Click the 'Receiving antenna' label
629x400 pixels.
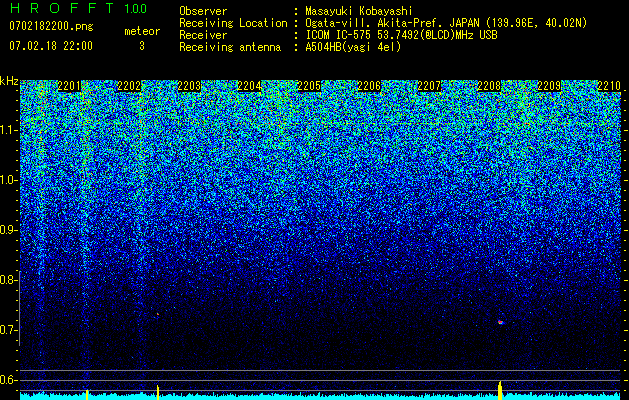coord(230,47)
